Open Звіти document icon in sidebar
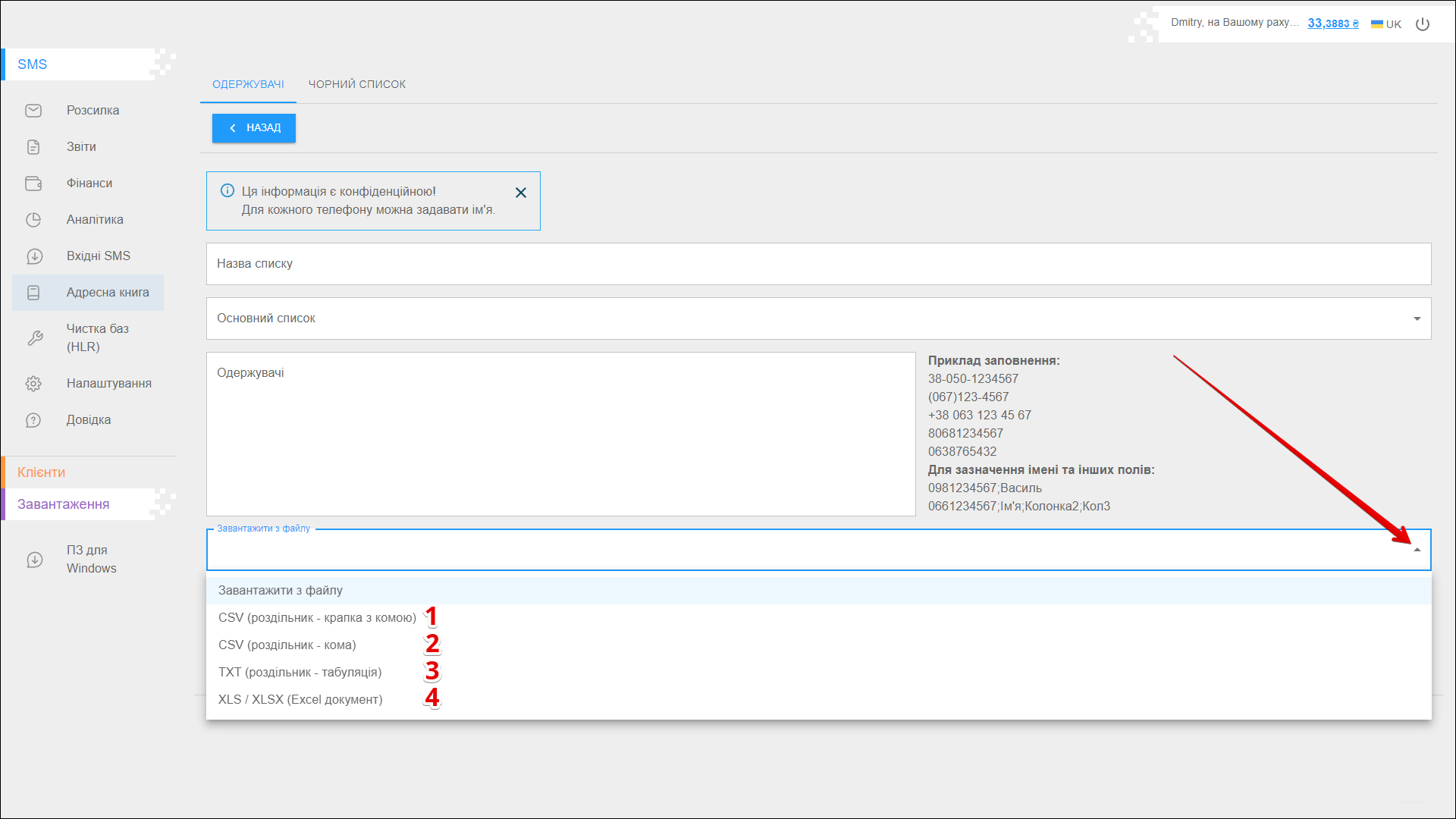This screenshot has width=1456, height=819. 33,147
